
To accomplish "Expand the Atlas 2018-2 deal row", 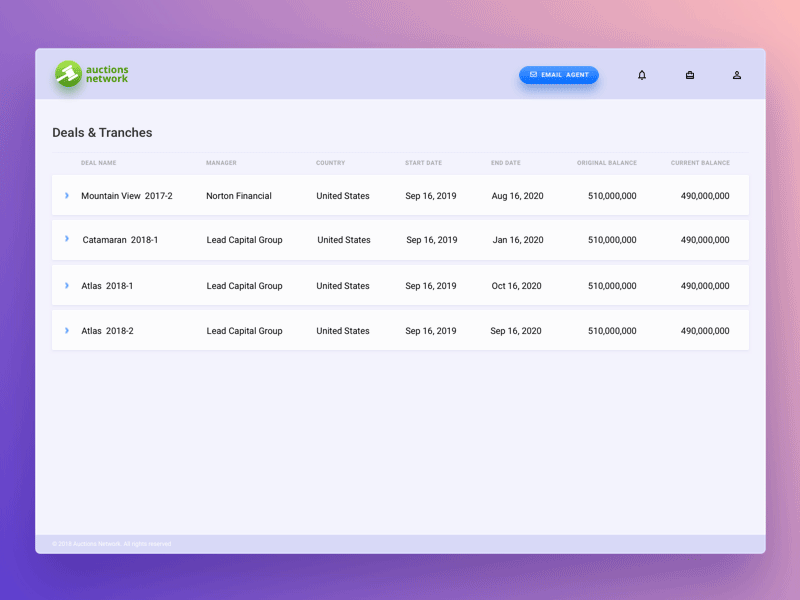I will [x=67, y=331].
